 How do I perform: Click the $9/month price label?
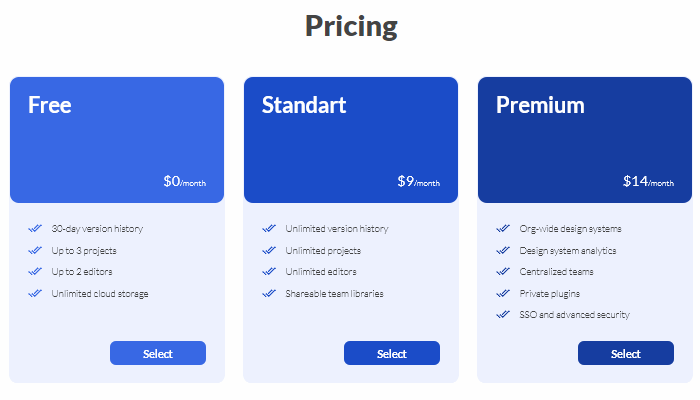pos(418,182)
